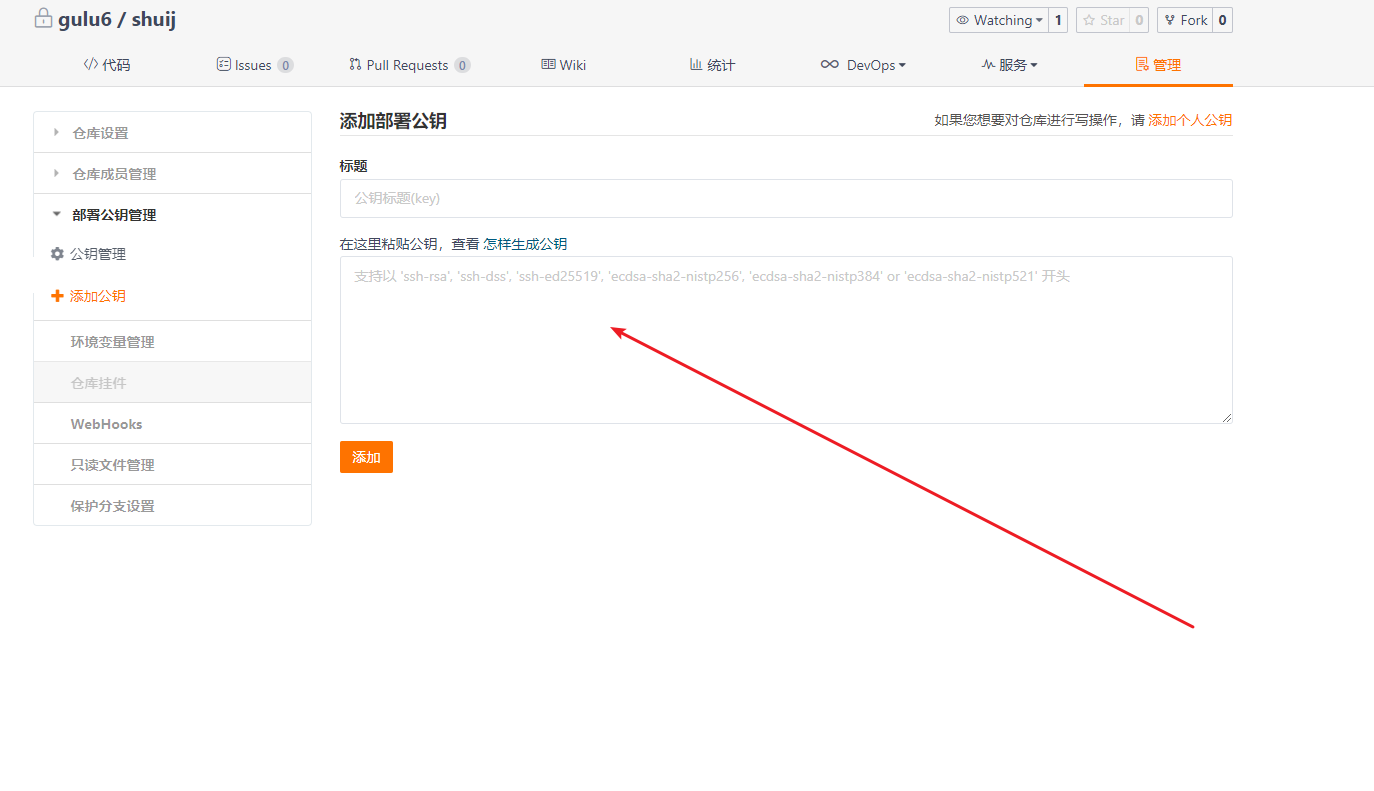Click the 添加部署公钥 heading
This screenshot has width=1374, height=791.
pyautogui.click(x=393, y=121)
